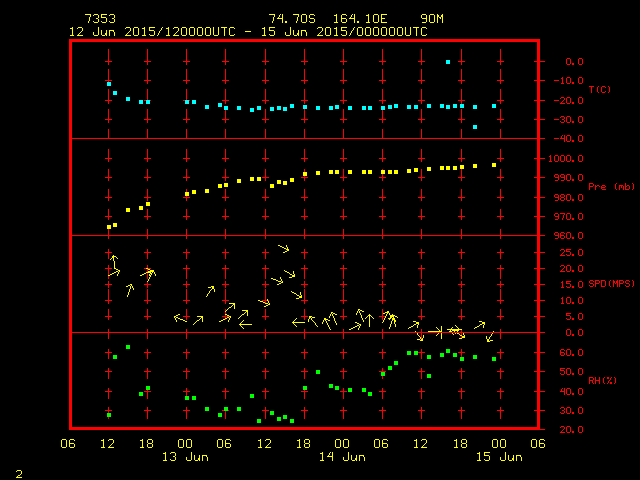Select the last yellow pressure point on the right
The height and width of the screenshot is (480, 640).
coord(494,165)
